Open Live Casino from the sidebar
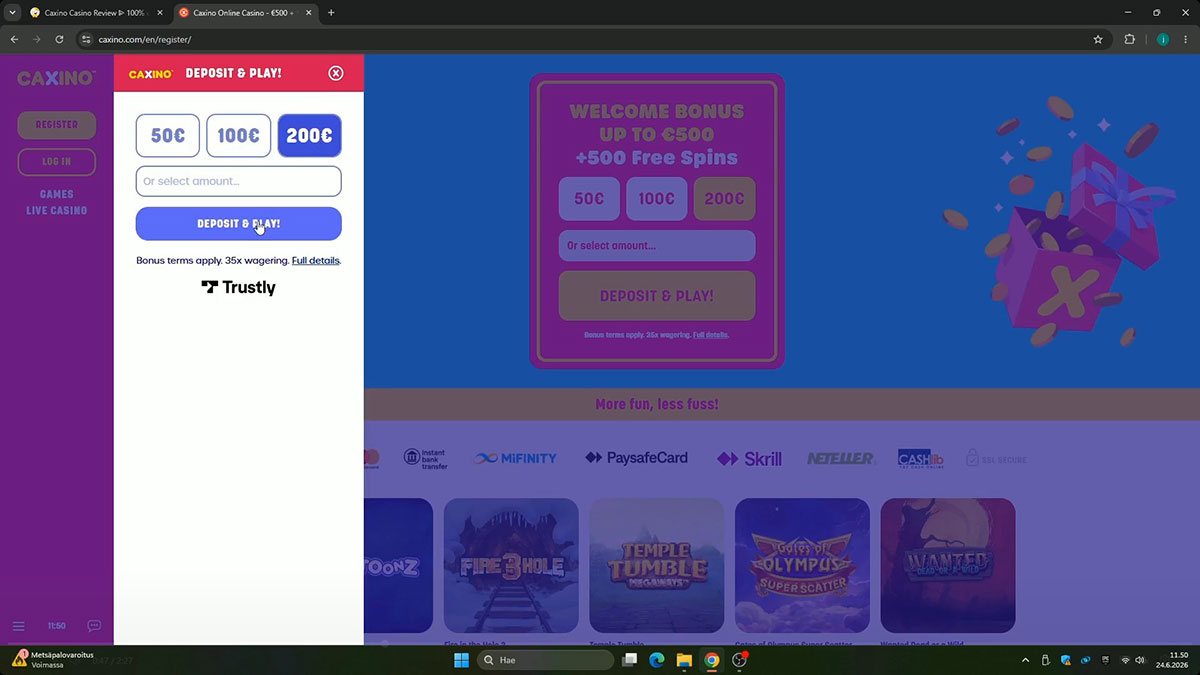Screen dimensions: 1200x675 (57, 211)
